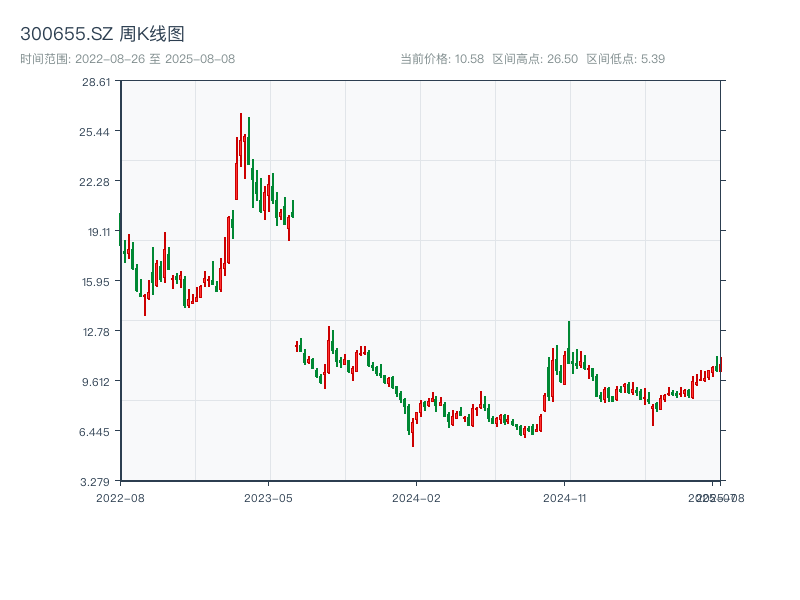Viewport: 800px width, 600px height.
Task: Select the 15.95 y-axis price label
Action: click(96, 282)
